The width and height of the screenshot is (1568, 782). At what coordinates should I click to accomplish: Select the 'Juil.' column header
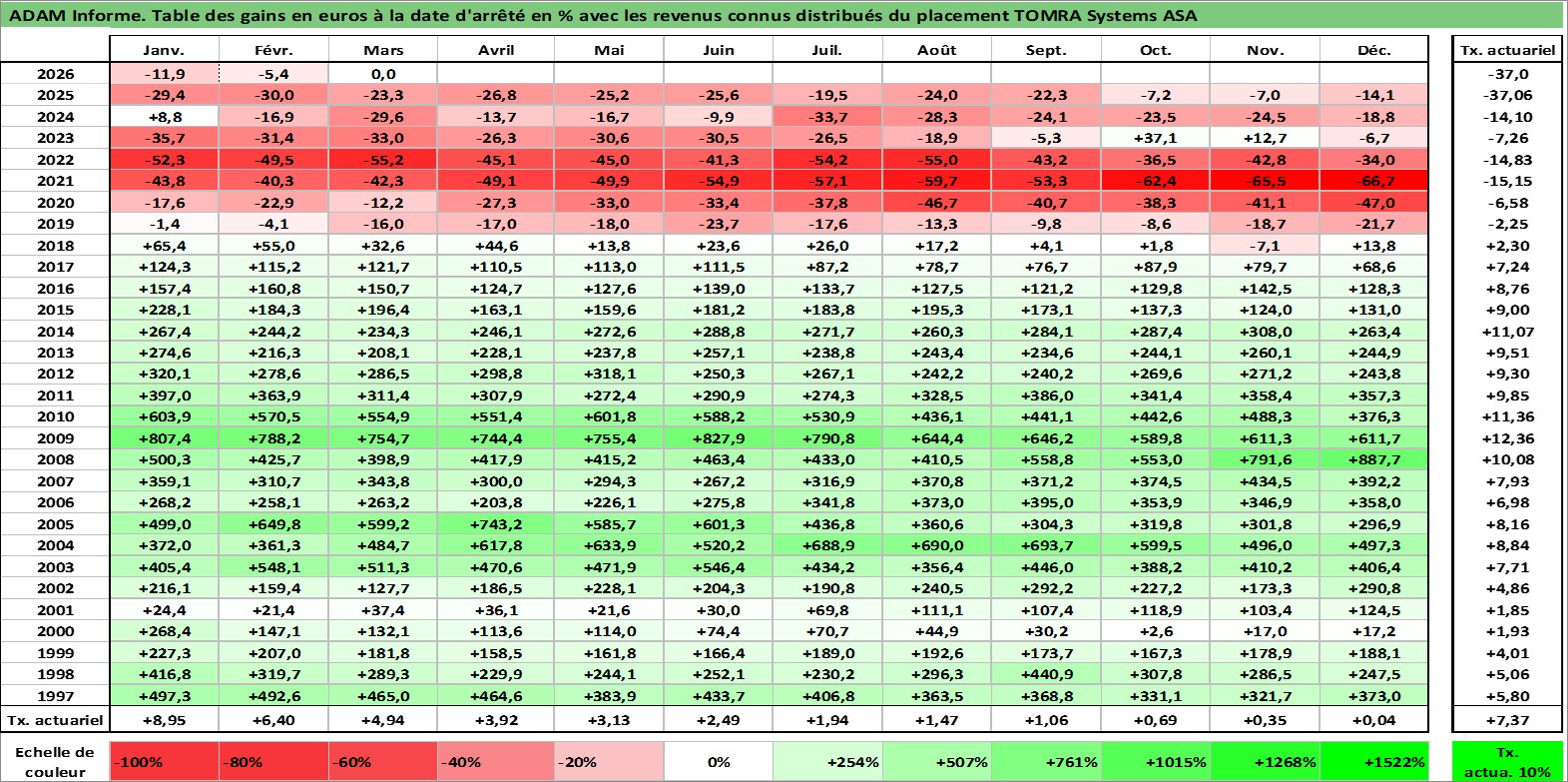pyautogui.click(x=827, y=50)
